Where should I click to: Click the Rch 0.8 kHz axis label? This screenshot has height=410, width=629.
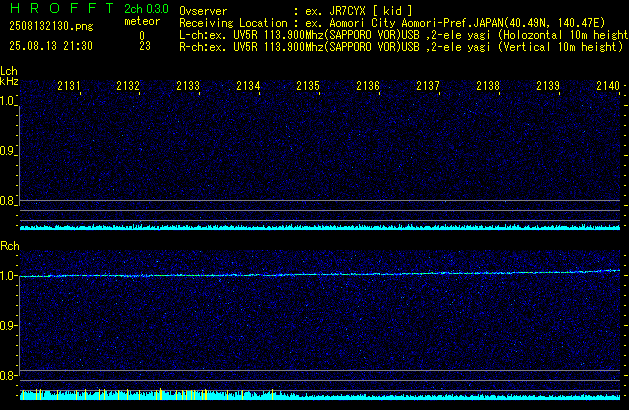pos(8,375)
